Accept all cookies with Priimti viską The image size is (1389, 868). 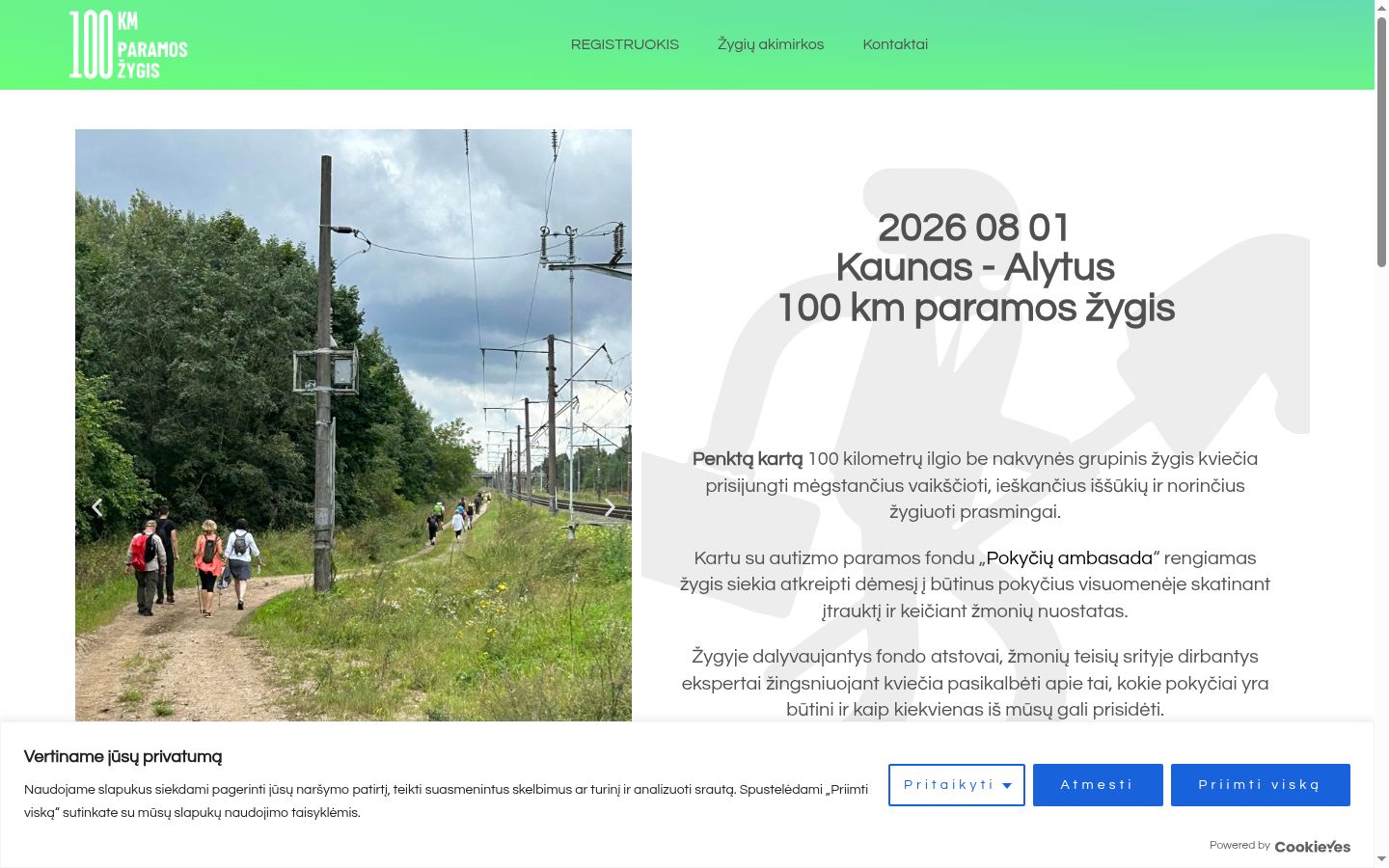coord(1261,785)
